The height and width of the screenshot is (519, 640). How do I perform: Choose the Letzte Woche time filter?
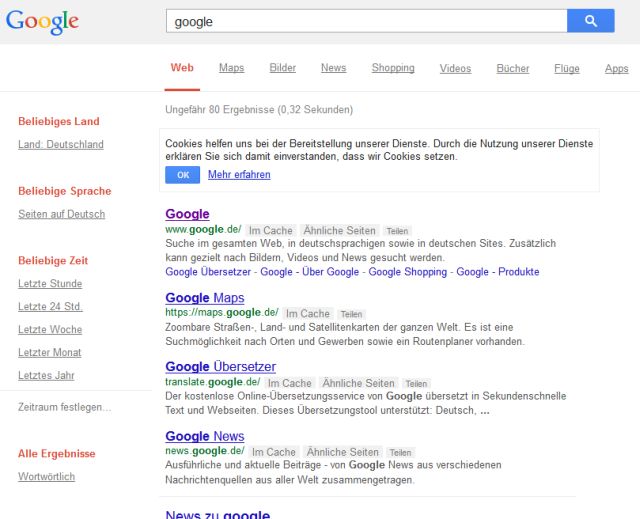(x=50, y=330)
